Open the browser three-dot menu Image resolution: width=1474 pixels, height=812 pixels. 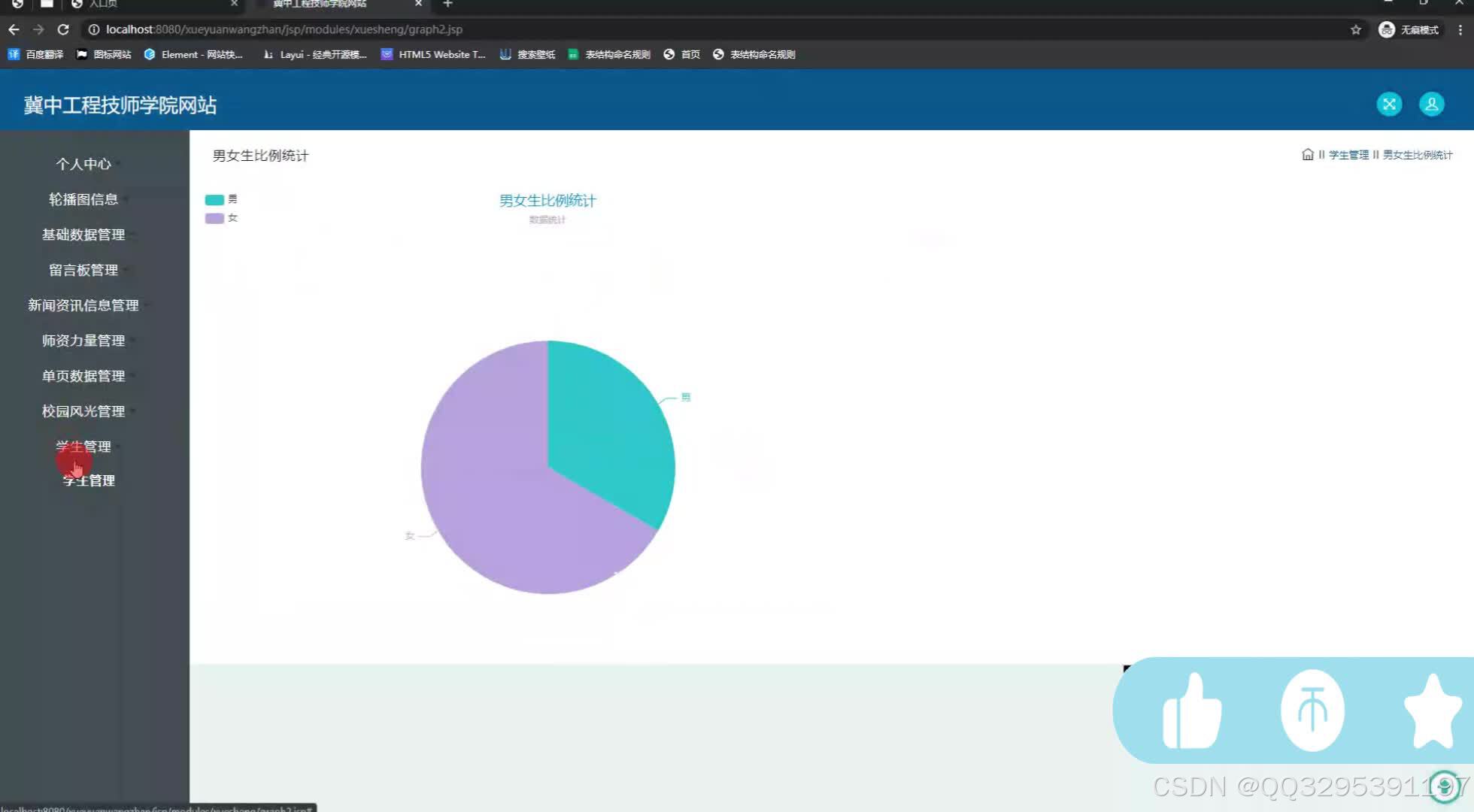[1460, 29]
